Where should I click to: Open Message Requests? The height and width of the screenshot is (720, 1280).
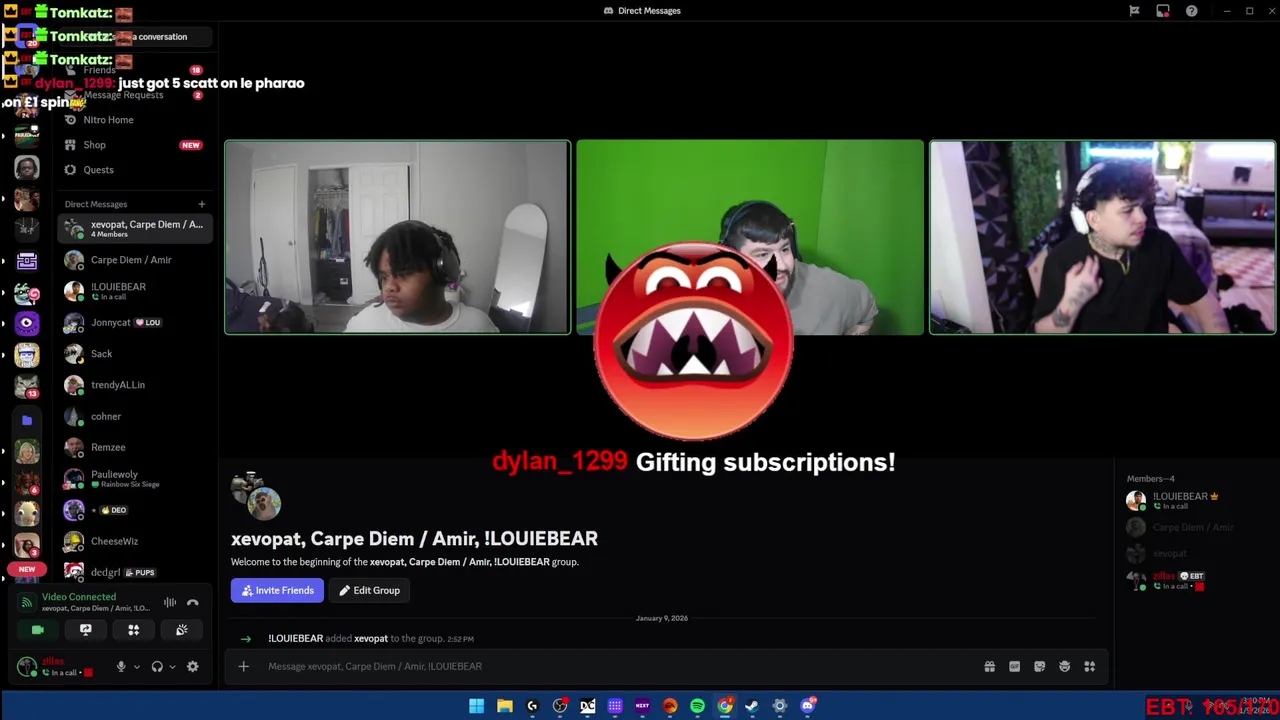click(x=133, y=95)
